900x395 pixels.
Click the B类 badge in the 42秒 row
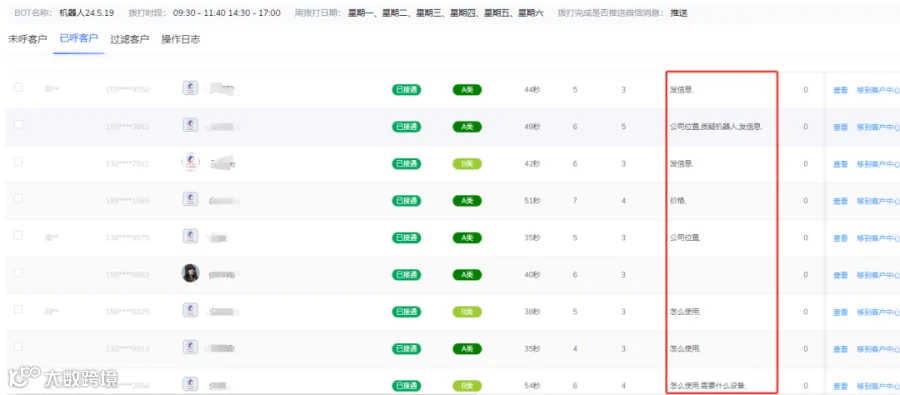tap(467, 164)
